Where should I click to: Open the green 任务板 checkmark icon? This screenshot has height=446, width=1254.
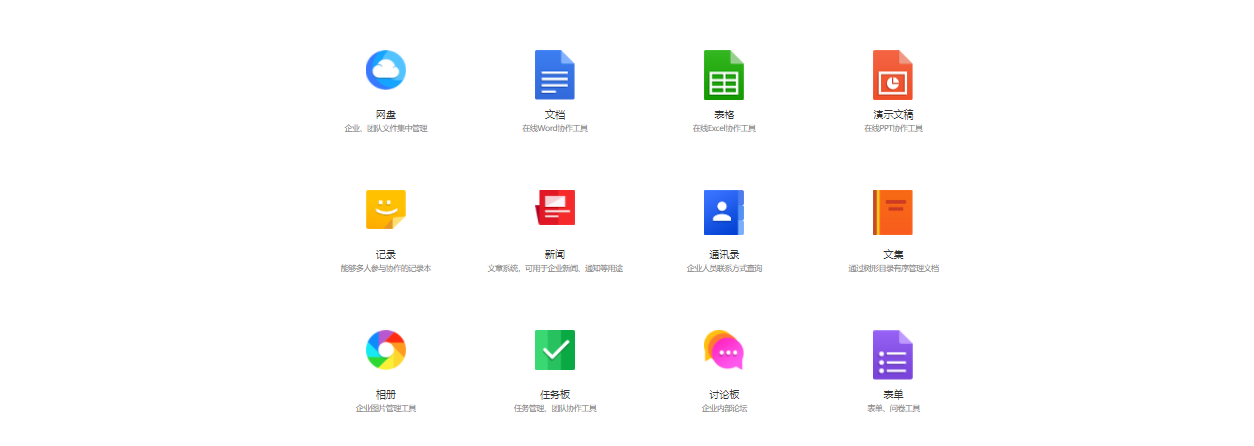555,350
